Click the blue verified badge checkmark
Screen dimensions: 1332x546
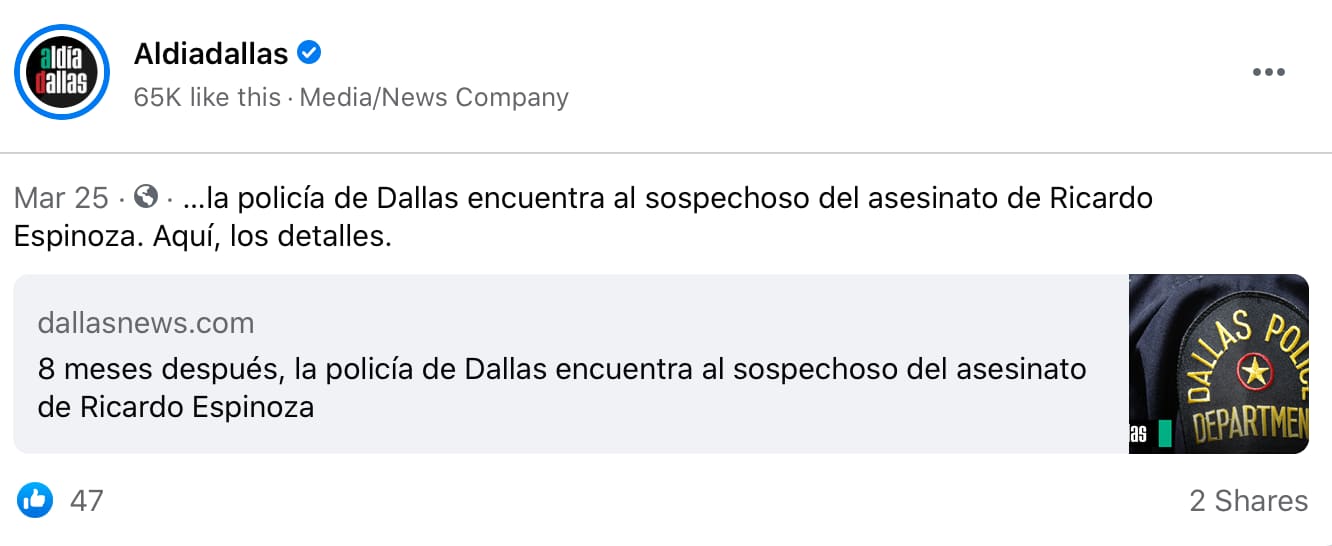[x=310, y=53]
